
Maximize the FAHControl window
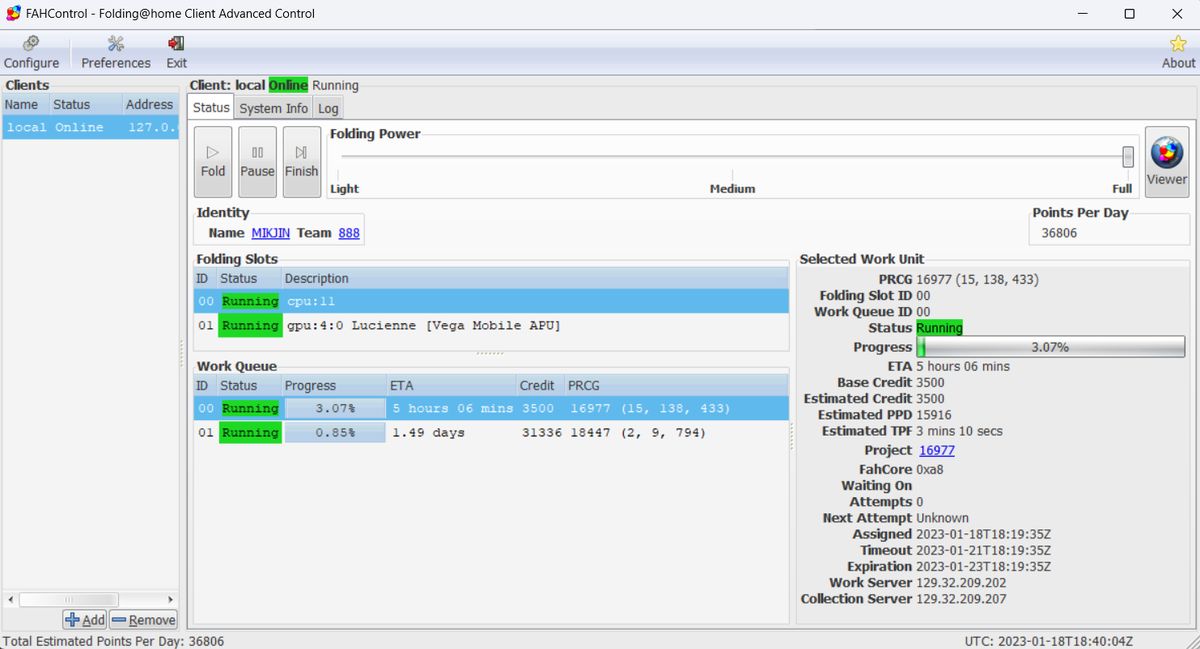1129,14
